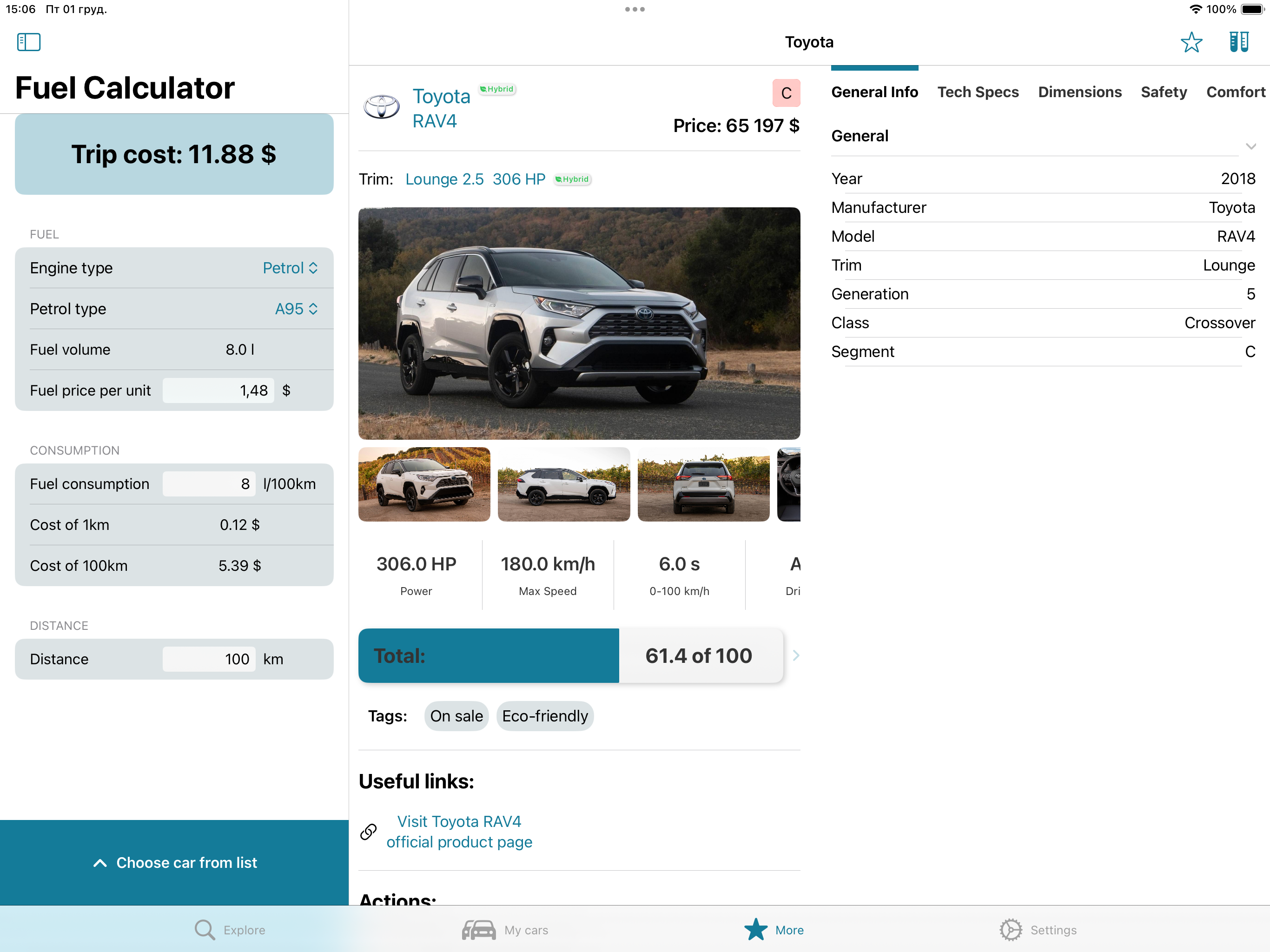Tap the Wi-Fi indicator in status bar
This screenshot has height=952, width=1270.
pos(1195,9)
